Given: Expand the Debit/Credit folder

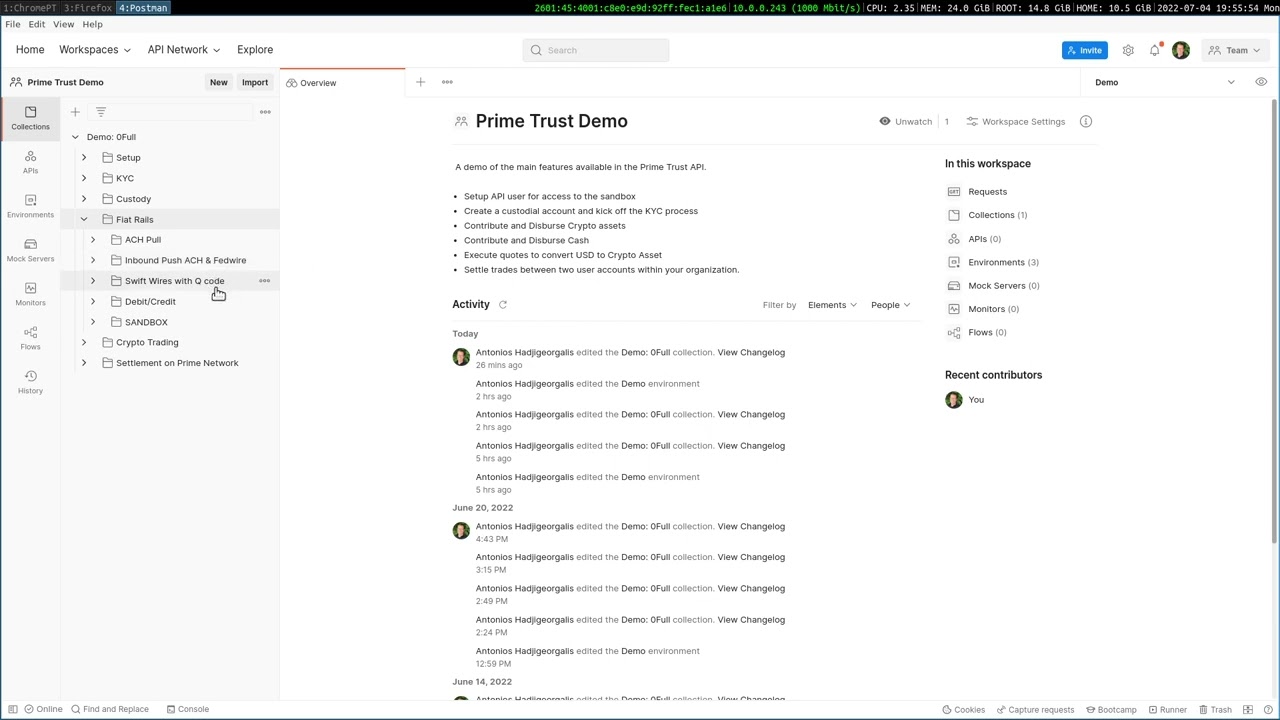Looking at the screenshot, I should pyautogui.click(x=93, y=301).
